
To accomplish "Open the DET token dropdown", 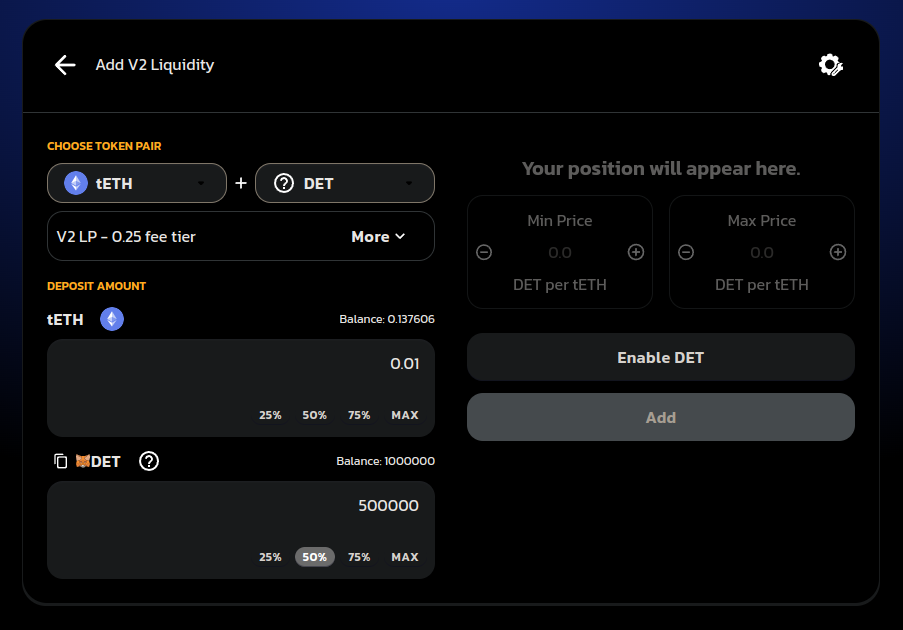I will click(x=345, y=183).
